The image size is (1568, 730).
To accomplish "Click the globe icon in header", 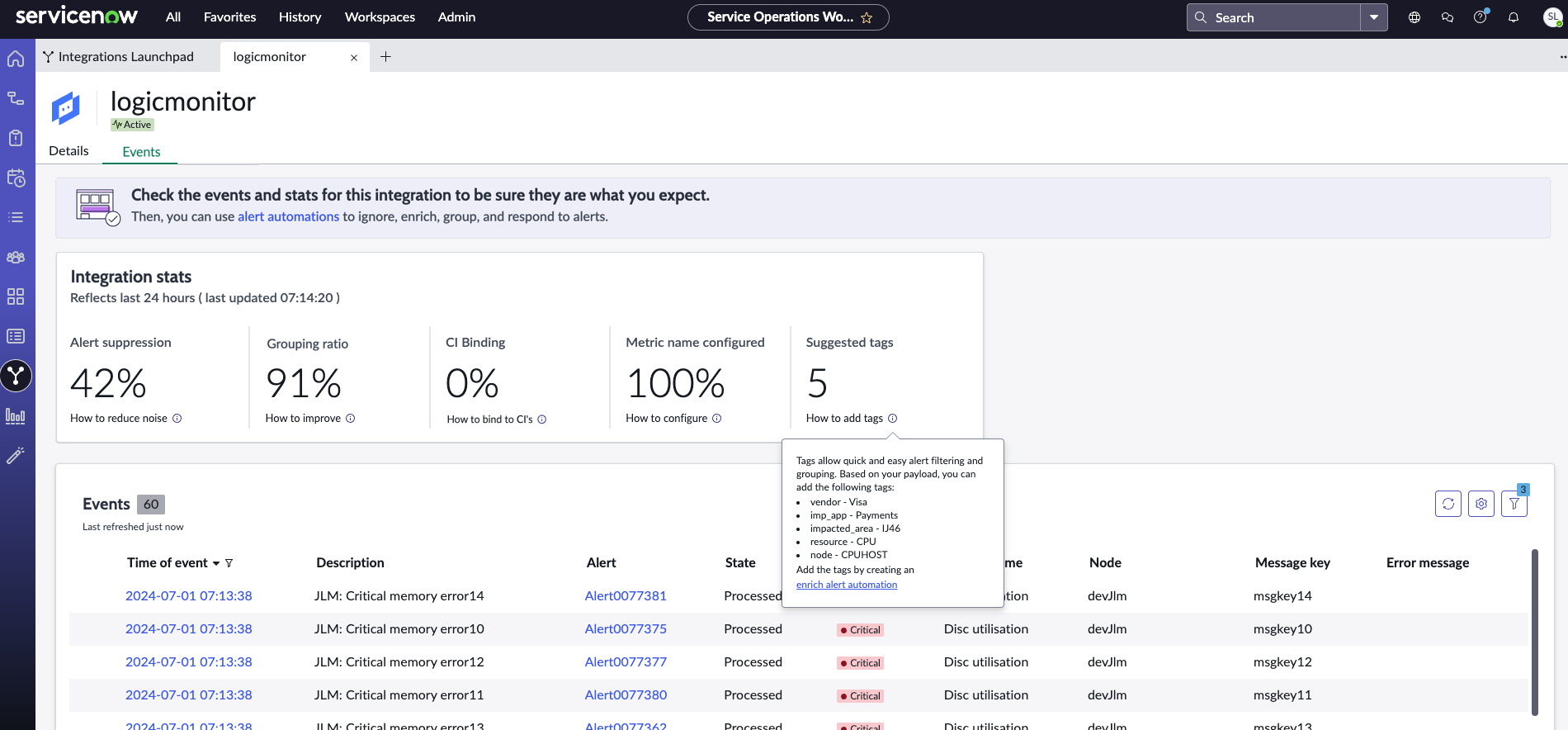I will pos(1415,17).
